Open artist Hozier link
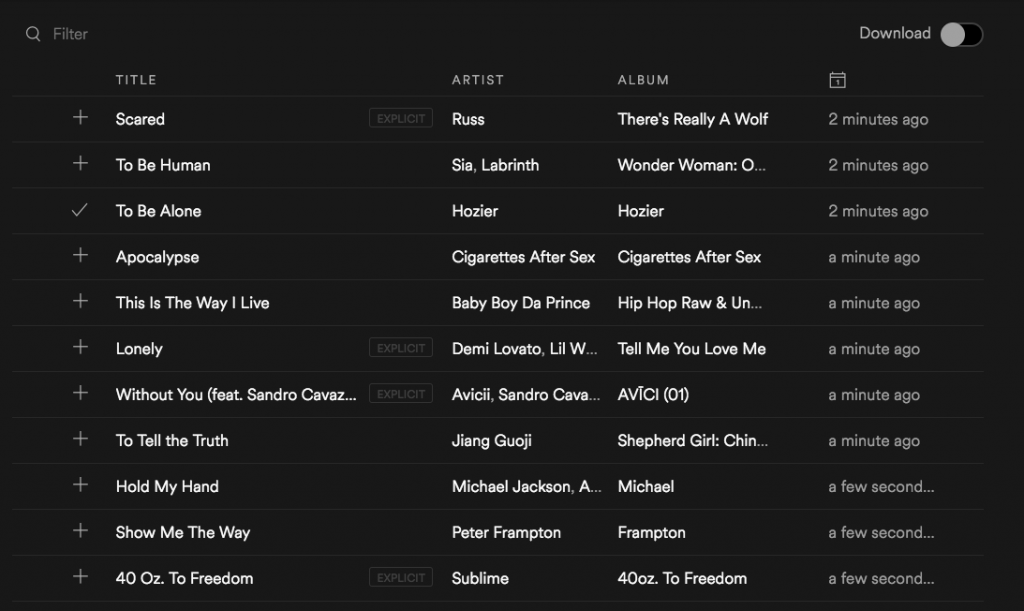Viewport: 1024px width, 611px height. tap(475, 211)
